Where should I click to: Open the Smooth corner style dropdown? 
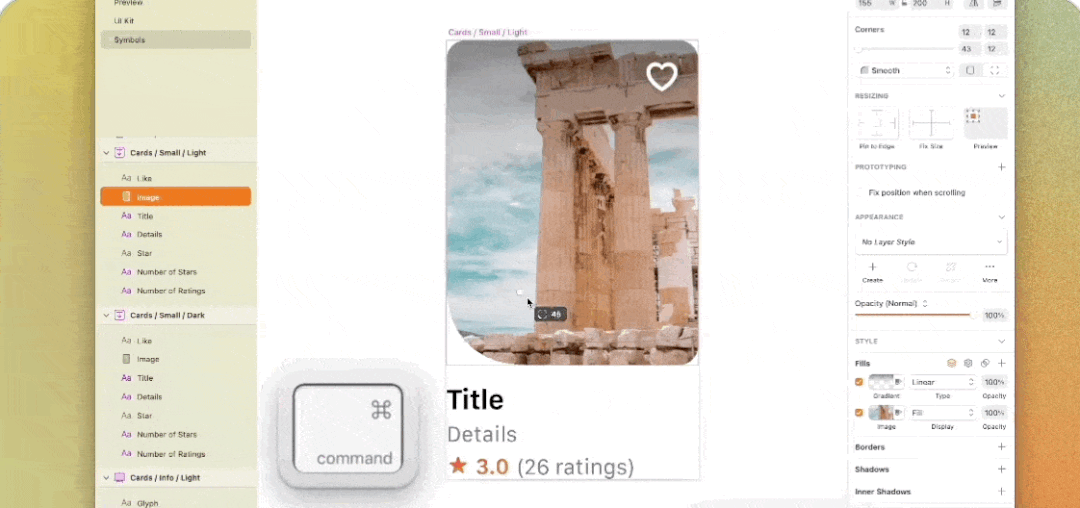pos(905,70)
